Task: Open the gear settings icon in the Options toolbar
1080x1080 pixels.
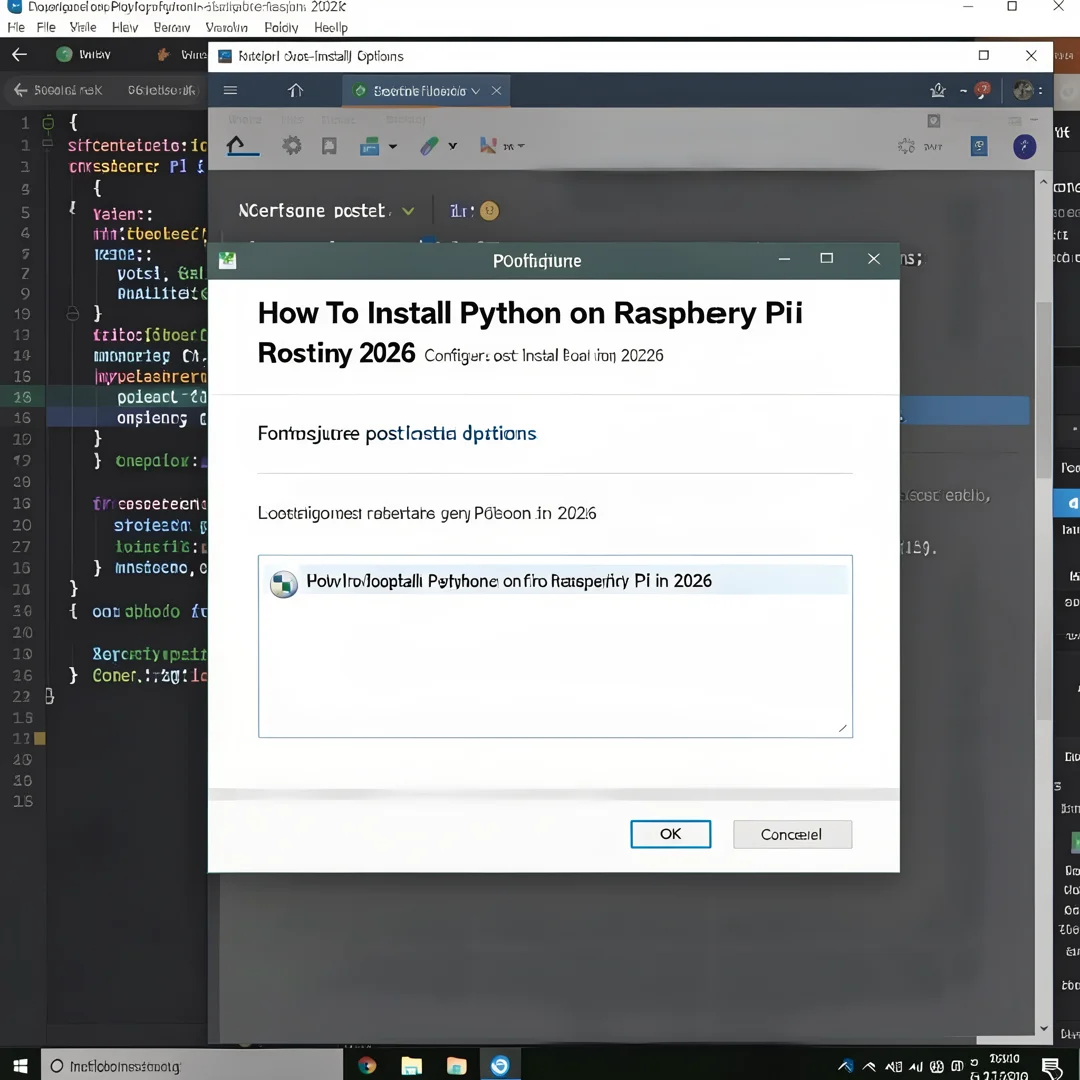Action: point(292,145)
